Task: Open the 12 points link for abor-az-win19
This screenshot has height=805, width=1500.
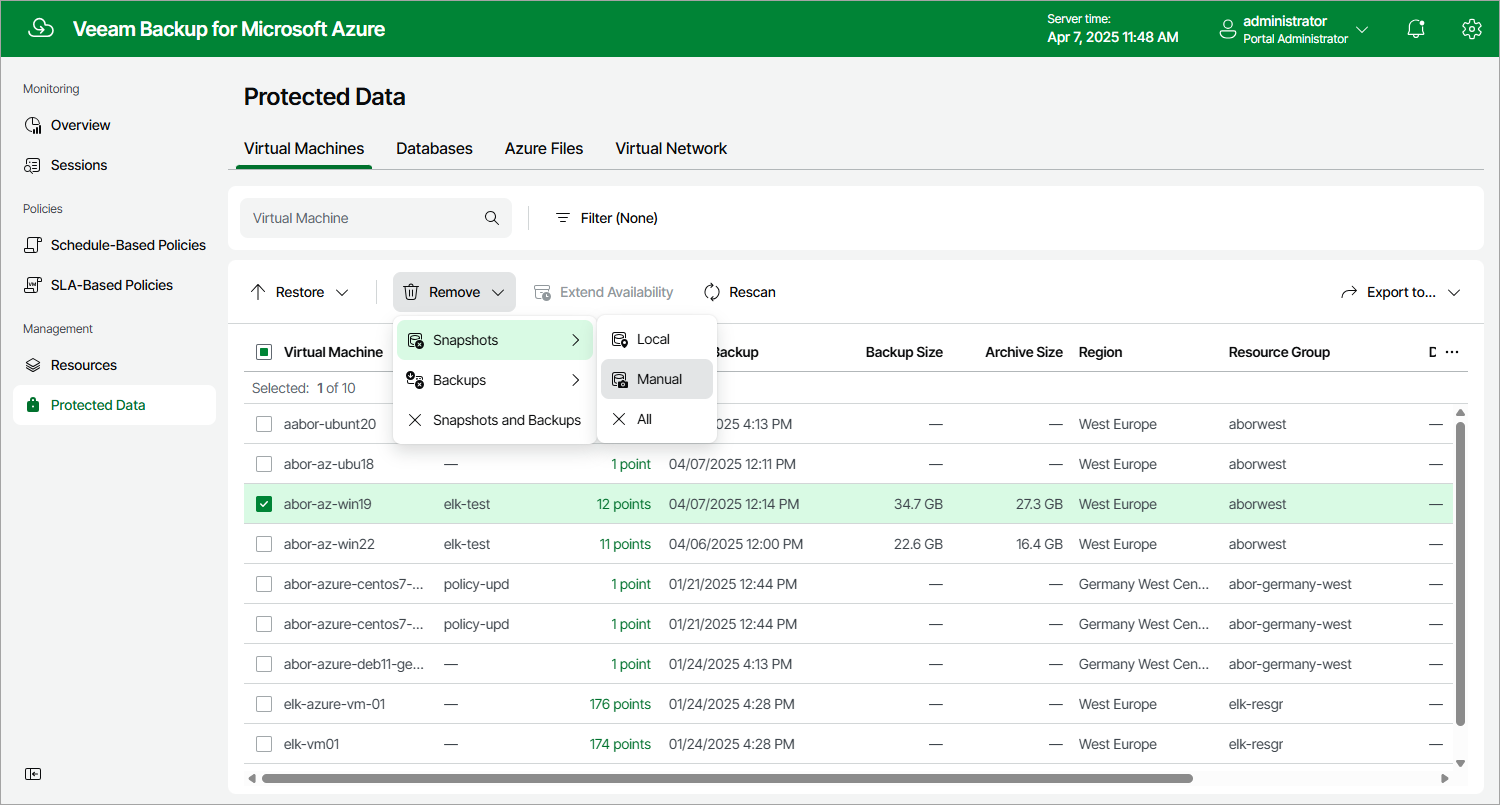Action: [624, 504]
